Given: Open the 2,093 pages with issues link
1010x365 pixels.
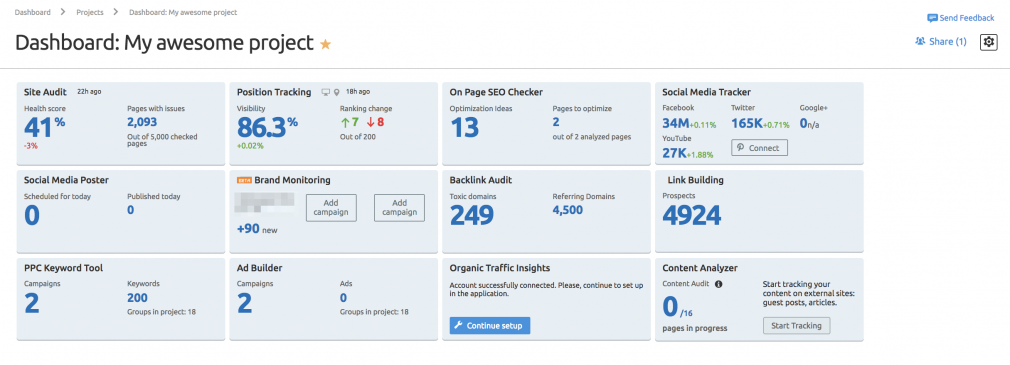Looking at the screenshot, I should coord(142,122).
